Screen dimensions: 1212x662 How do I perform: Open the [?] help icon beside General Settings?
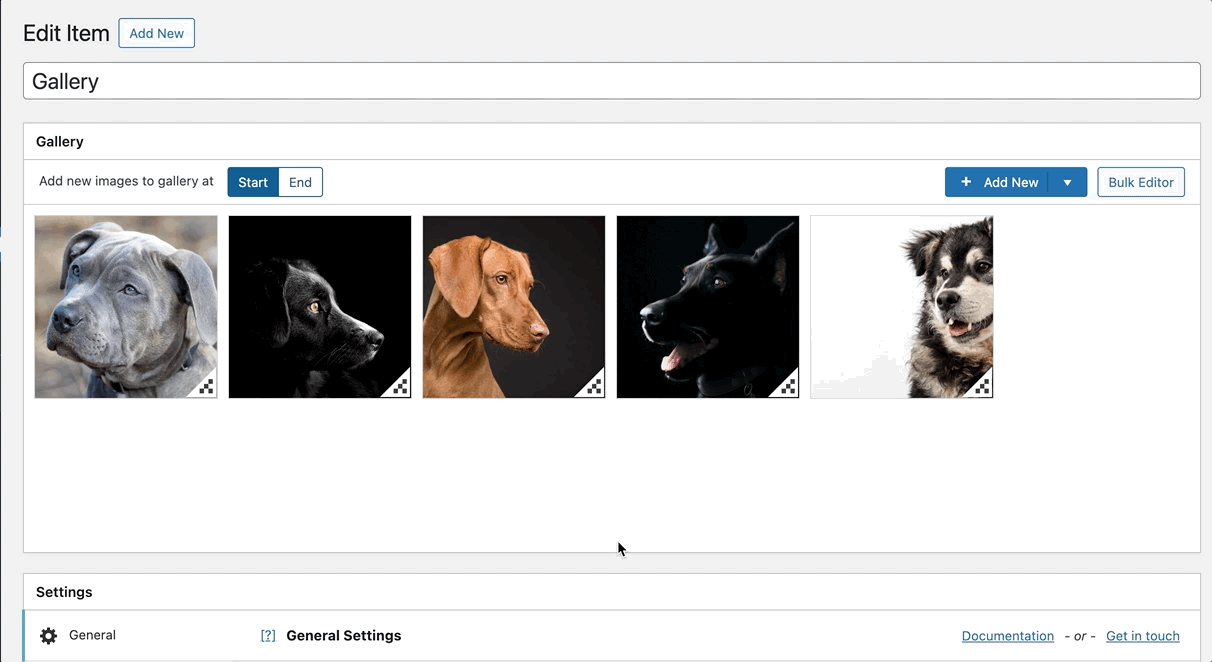(x=268, y=636)
